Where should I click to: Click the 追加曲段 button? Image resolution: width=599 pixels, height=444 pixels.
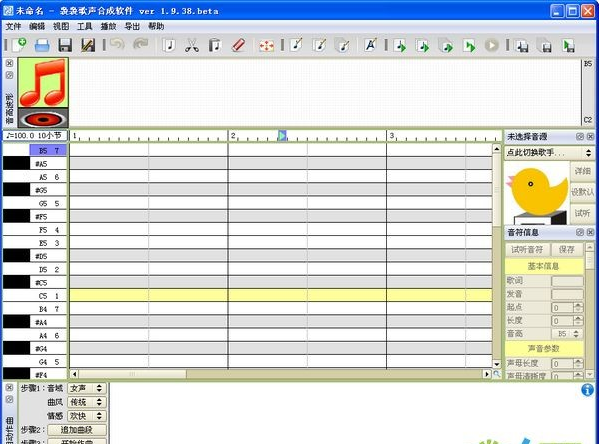coord(77,430)
